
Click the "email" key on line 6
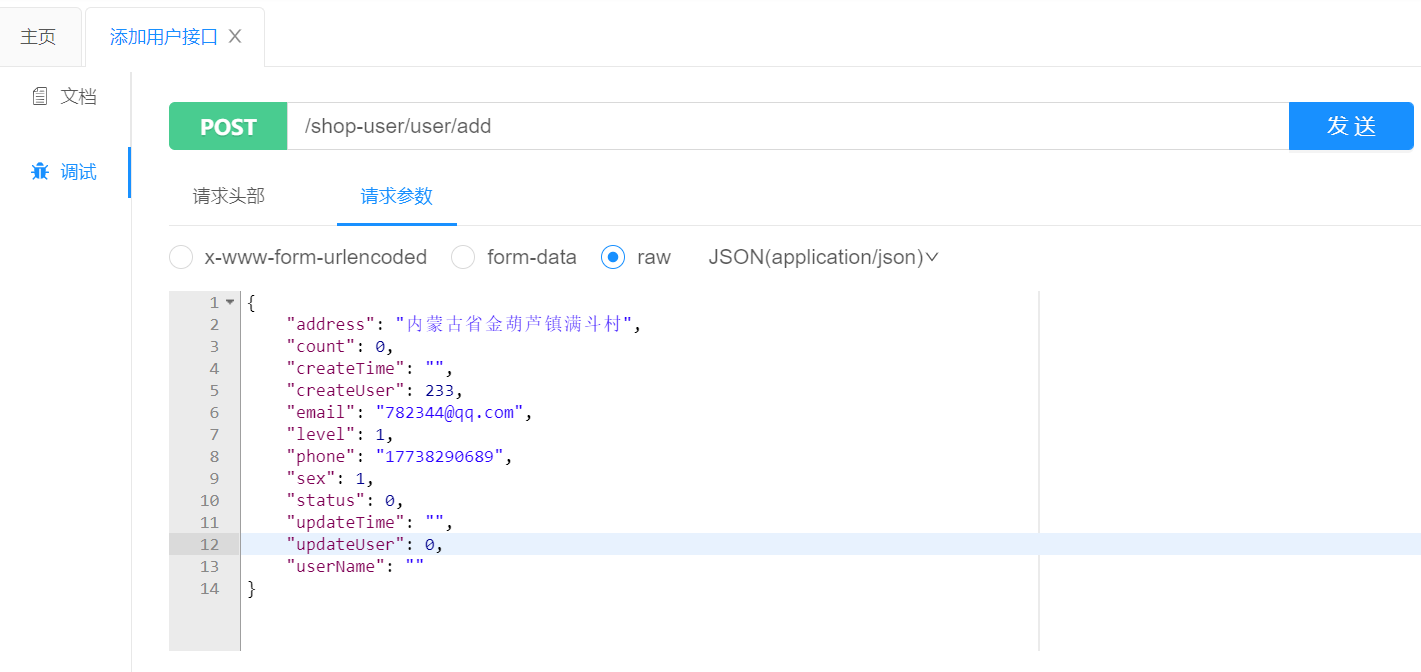point(321,412)
